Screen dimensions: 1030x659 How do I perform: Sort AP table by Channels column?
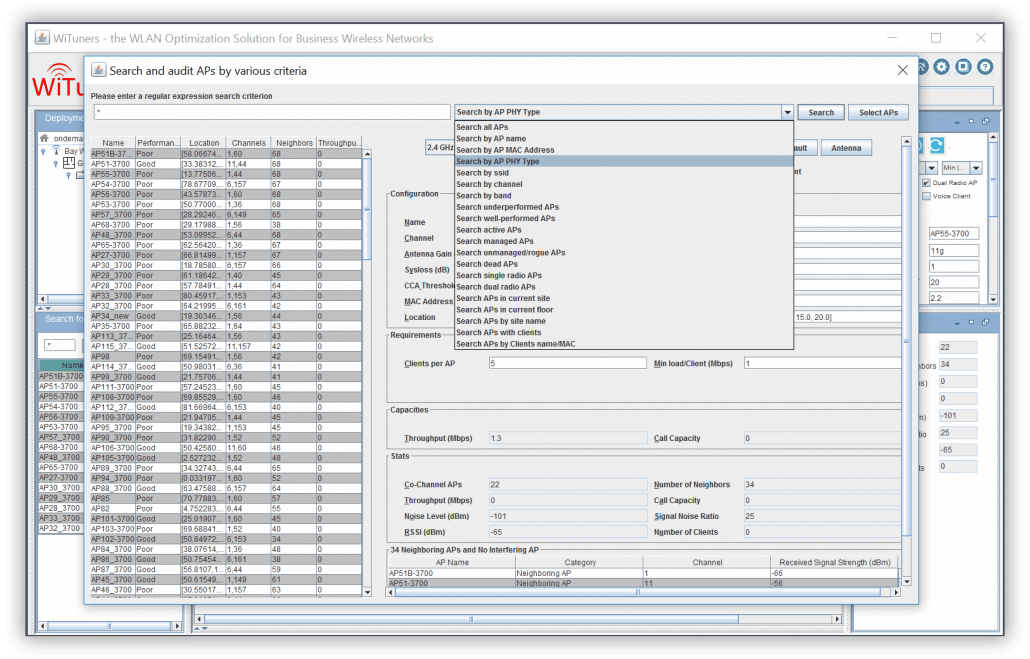point(248,143)
